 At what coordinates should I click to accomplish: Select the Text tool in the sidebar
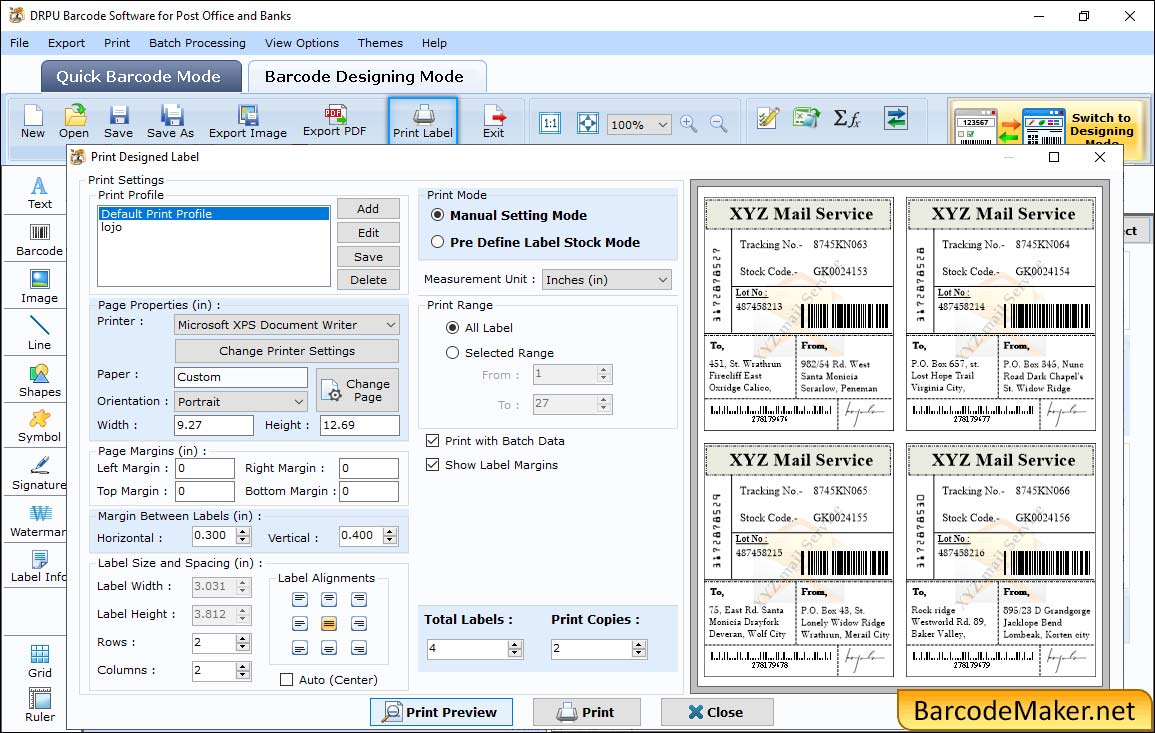click(39, 193)
